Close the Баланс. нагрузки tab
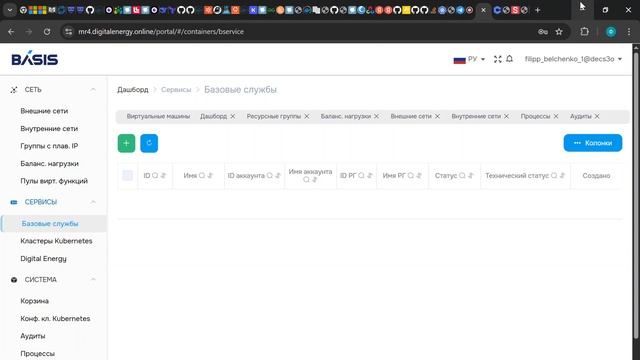The image size is (640, 360). 376,116
